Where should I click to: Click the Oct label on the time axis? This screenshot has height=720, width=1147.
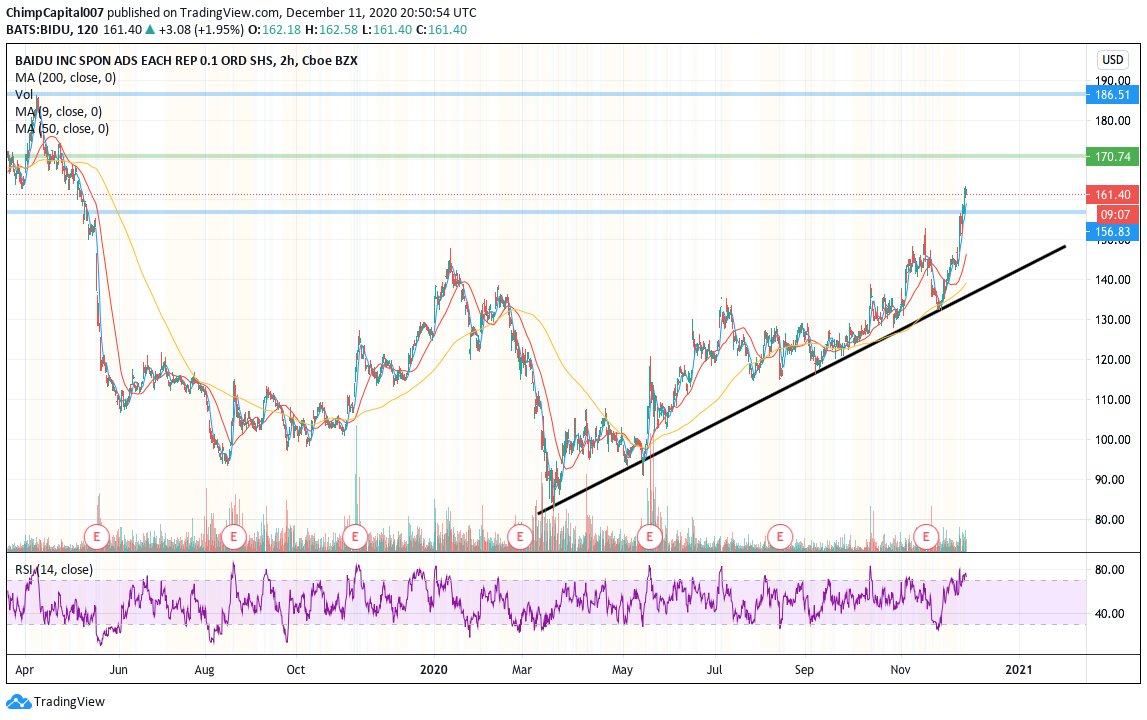click(x=296, y=670)
